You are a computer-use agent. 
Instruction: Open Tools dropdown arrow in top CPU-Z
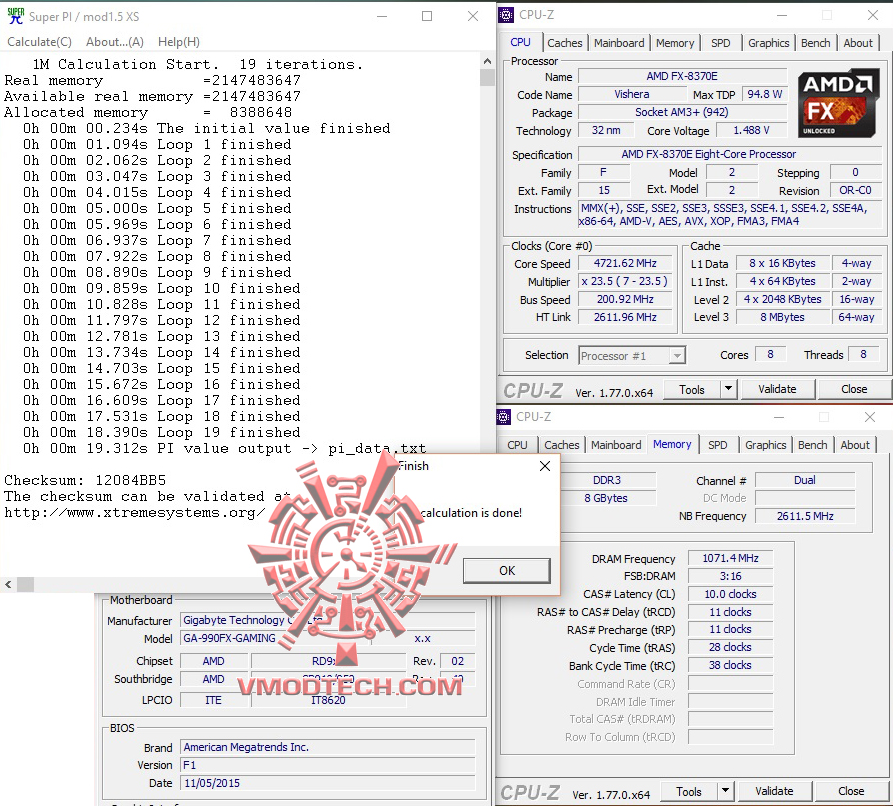[728, 390]
